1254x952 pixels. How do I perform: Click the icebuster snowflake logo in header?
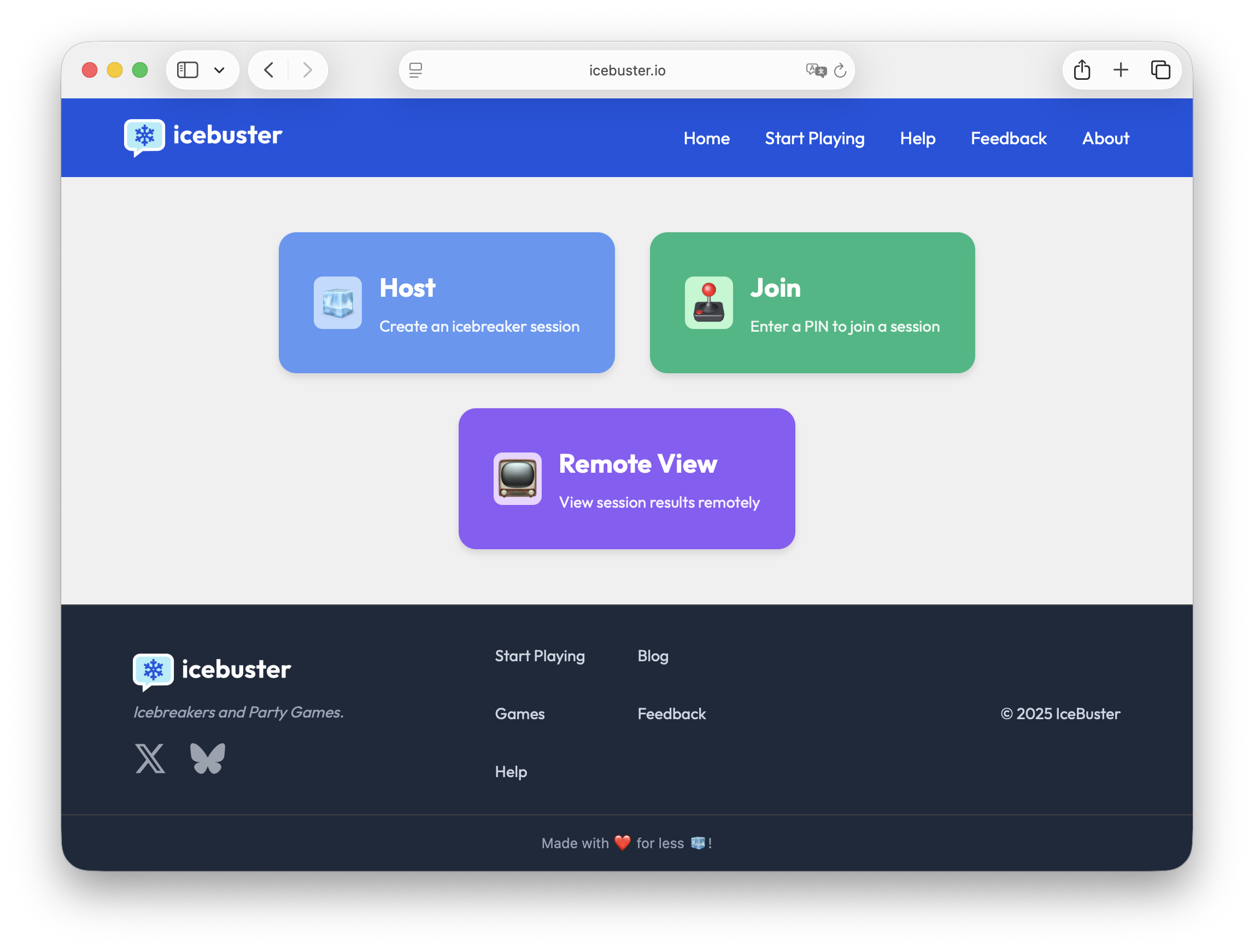[x=144, y=137]
